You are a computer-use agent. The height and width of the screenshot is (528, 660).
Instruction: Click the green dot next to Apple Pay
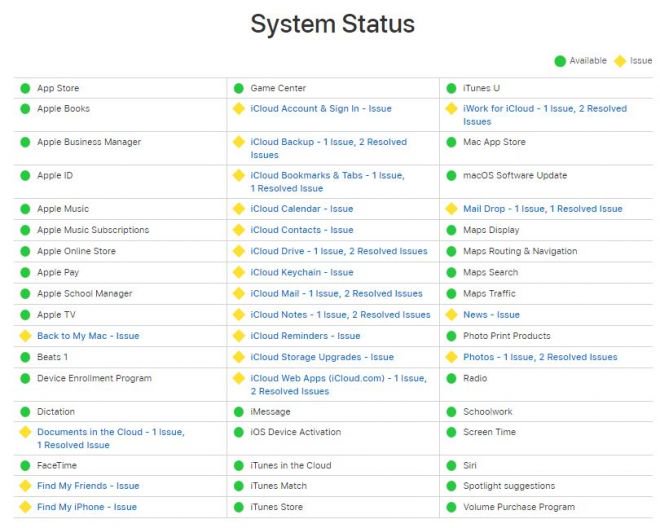[25, 272]
